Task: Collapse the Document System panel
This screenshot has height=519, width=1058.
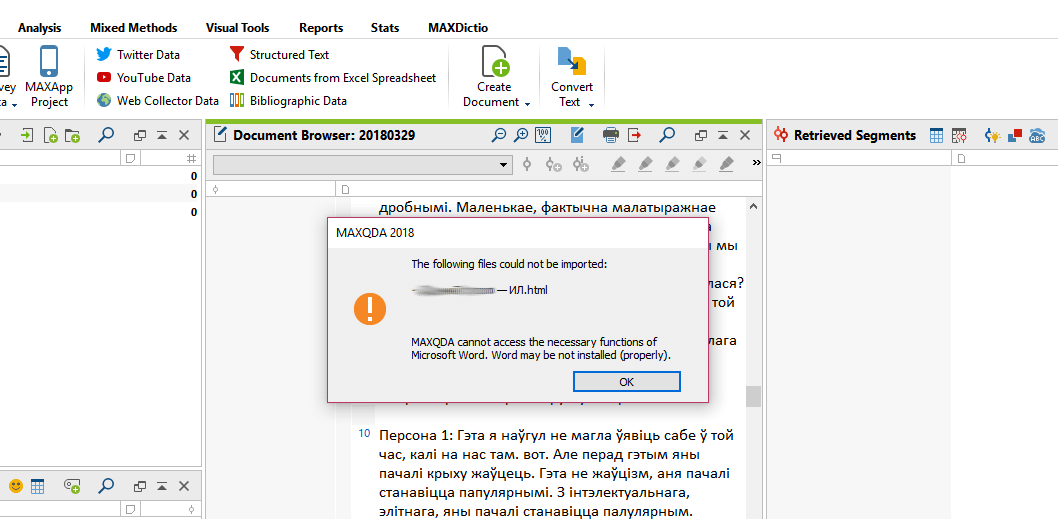Action: click(162, 135)
